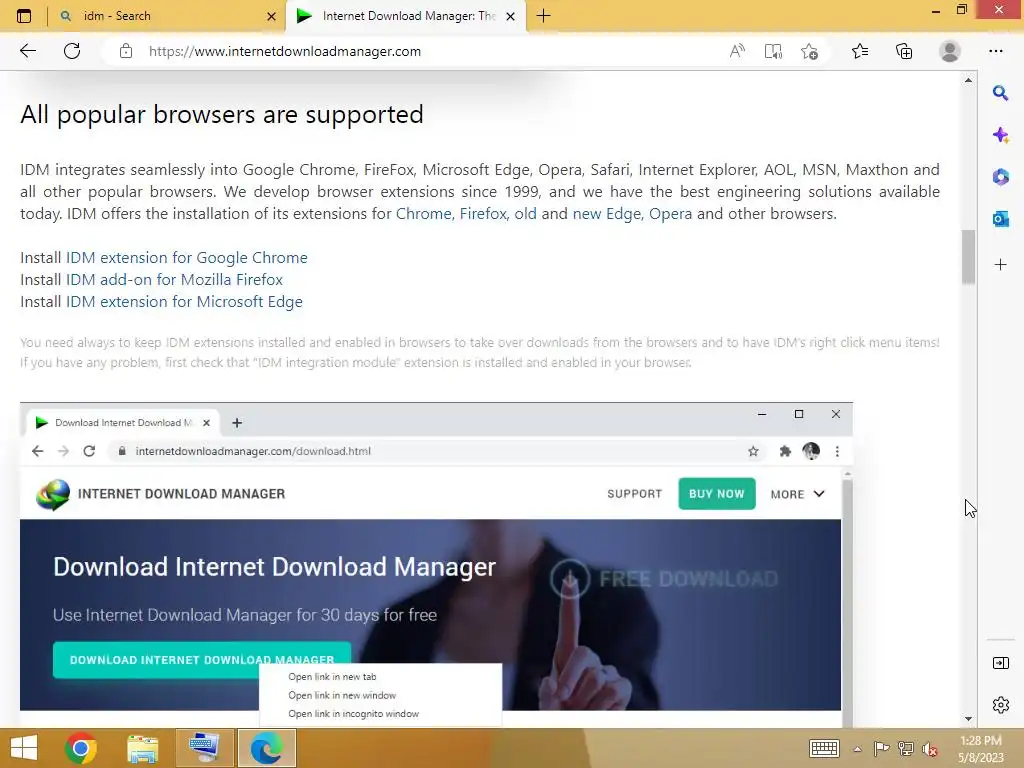Open Microsoft 365 sidebar icon
Image resolution: width=1024 pixels, height=768 pixels.
[1000, 177]
